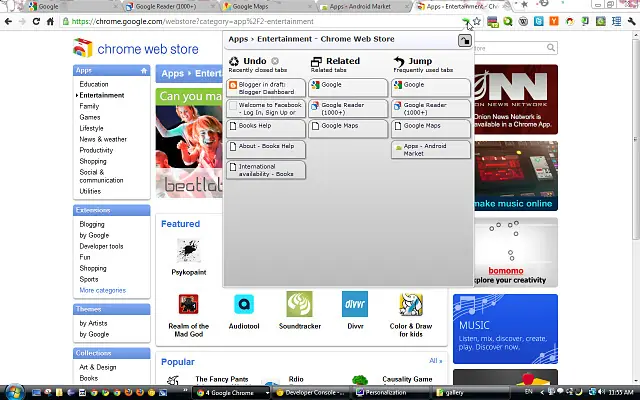Screen dimensions: 640x400
Task: Reopen Books Help closed tab
Action: (266, 129)
